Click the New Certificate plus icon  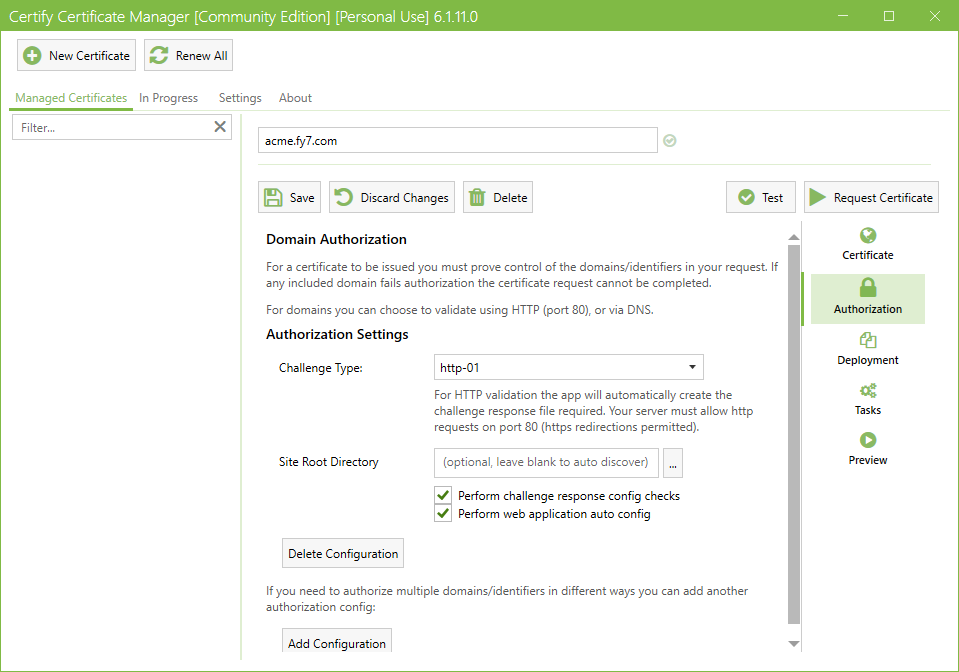tap(32, 56)
